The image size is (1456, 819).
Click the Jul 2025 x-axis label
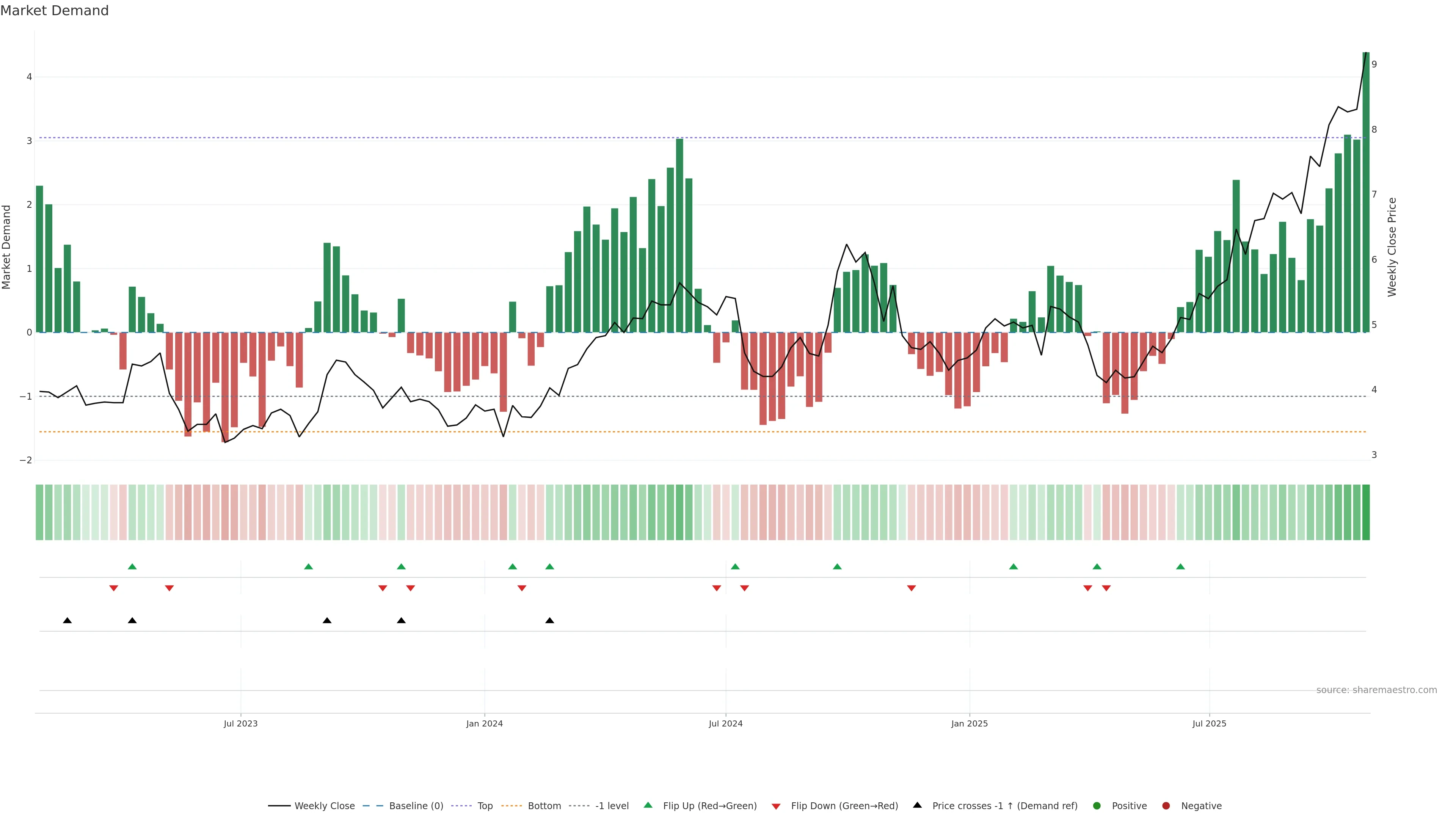click(1209, 723)
